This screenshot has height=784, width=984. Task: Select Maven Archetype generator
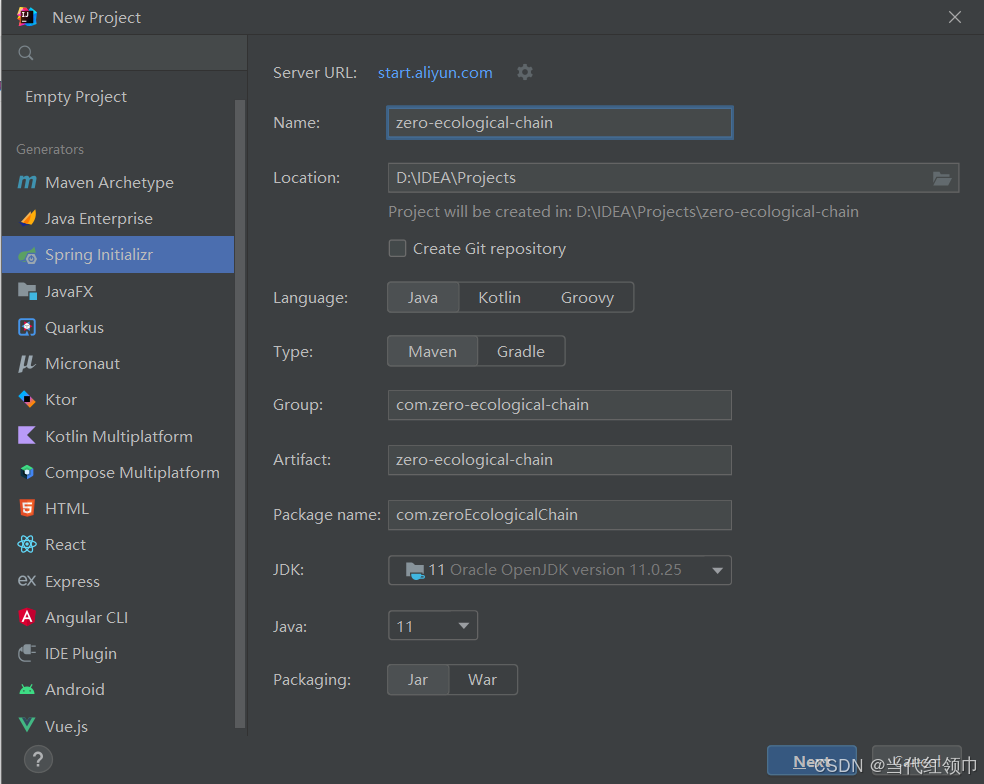118,183
